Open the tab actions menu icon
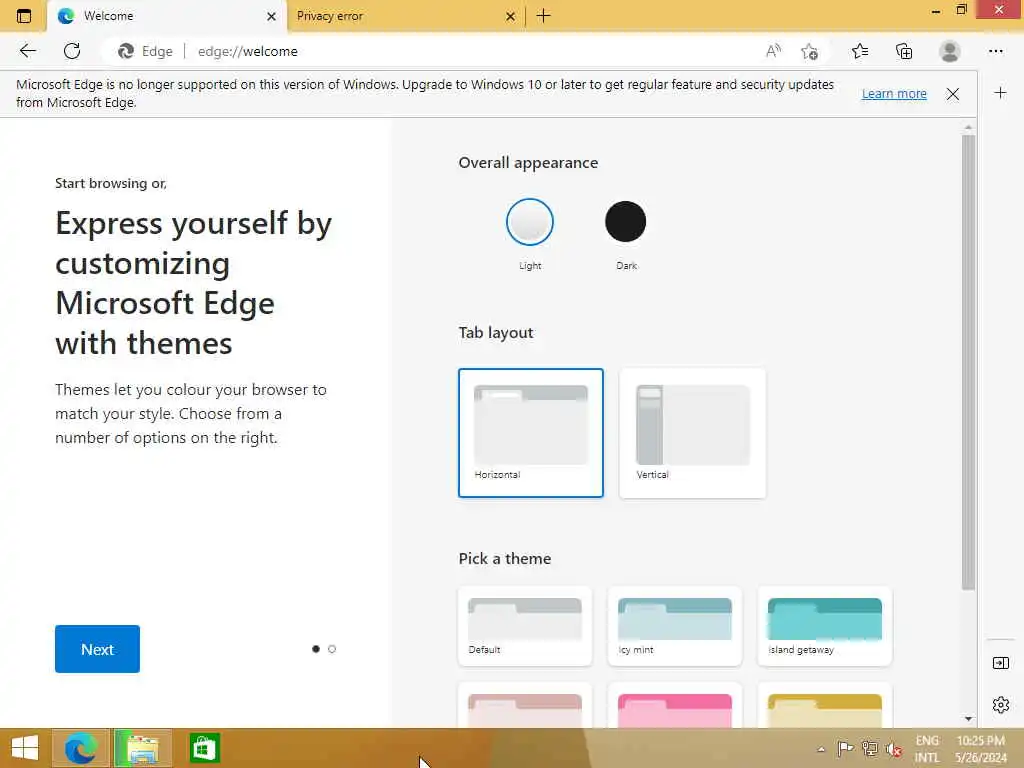Screen dimensions: 1024x768 point(24,16)
